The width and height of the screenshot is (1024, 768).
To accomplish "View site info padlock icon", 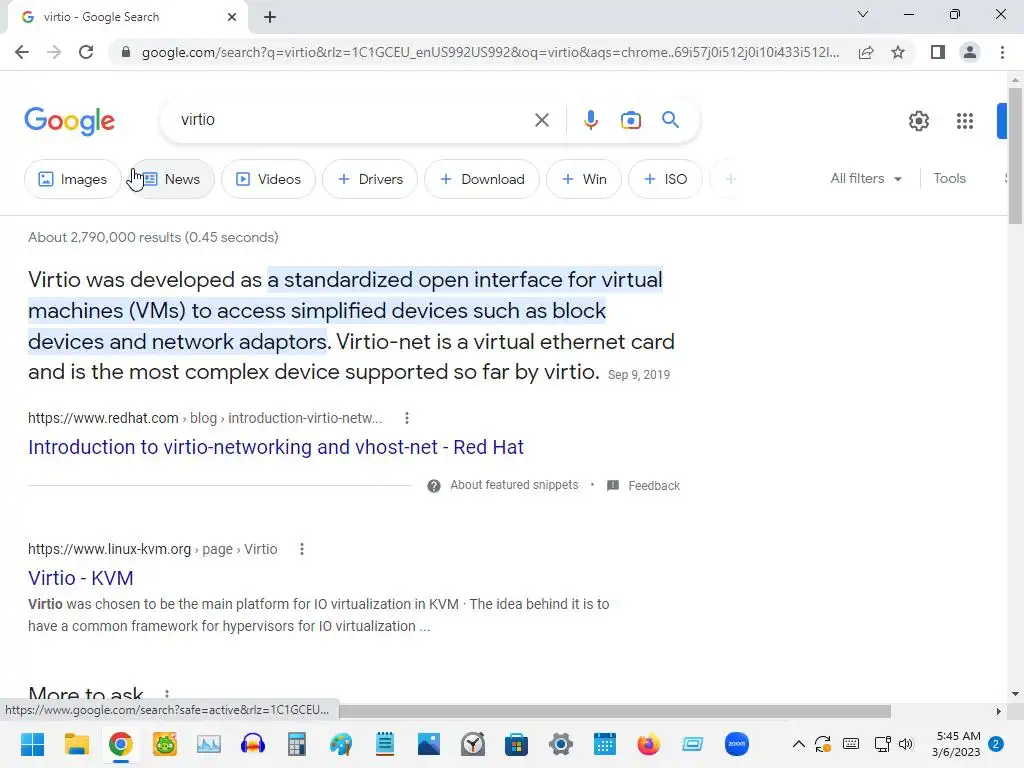I will tap(126, 52).
